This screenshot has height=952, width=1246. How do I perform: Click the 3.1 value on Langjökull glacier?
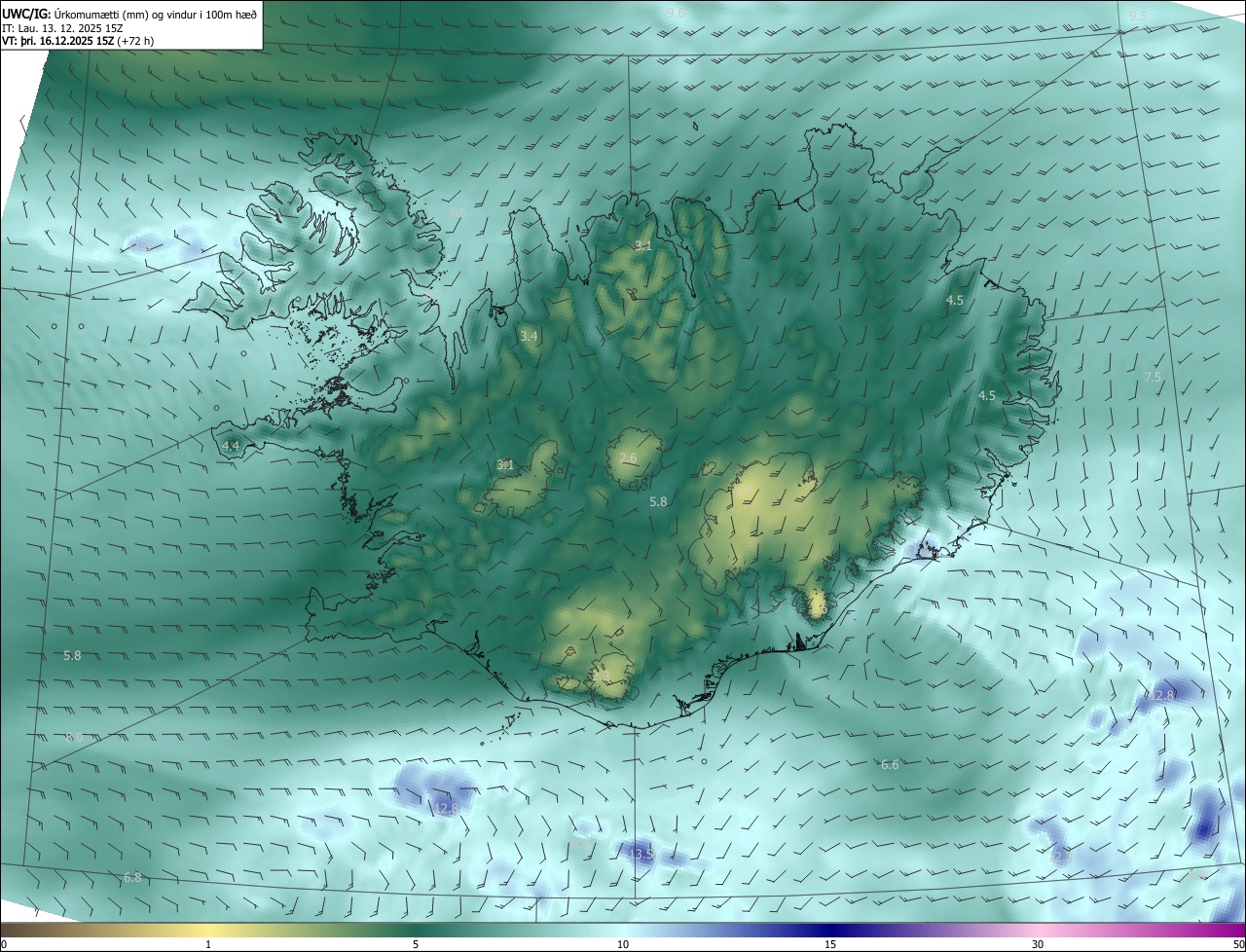pyautogui.click(x=505, y=465)
